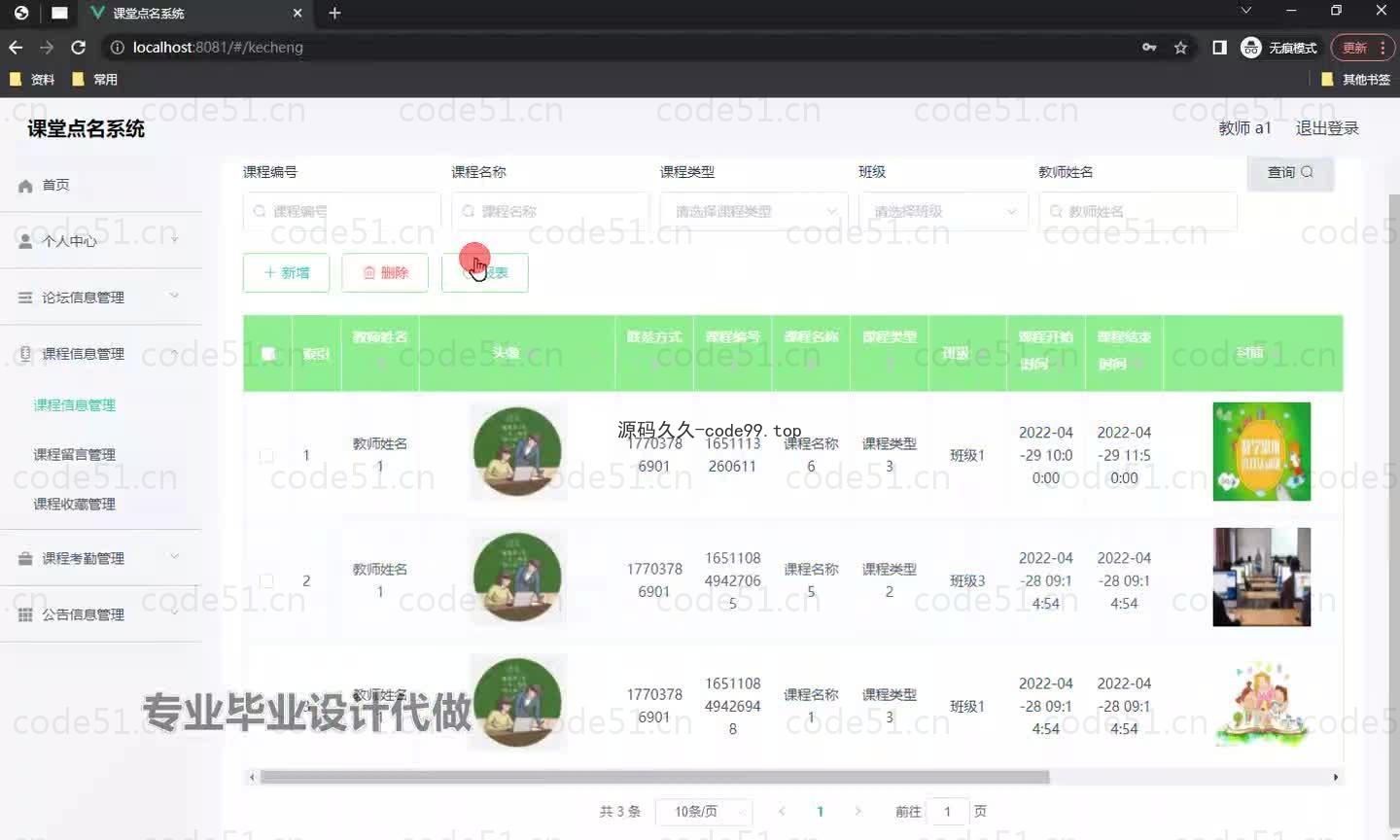This screenshot has width=1400, height=840.
Task: Open the 常用 bookmark folder
Action: click(94, 80)
